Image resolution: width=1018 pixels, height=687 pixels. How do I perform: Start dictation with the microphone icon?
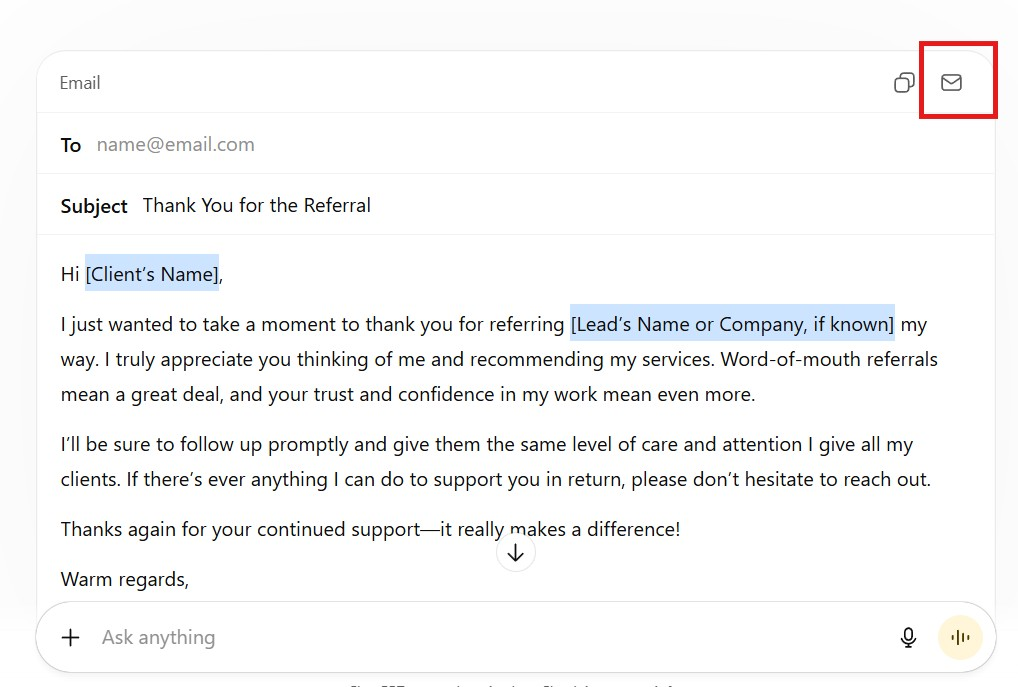(x=908, y=637)
